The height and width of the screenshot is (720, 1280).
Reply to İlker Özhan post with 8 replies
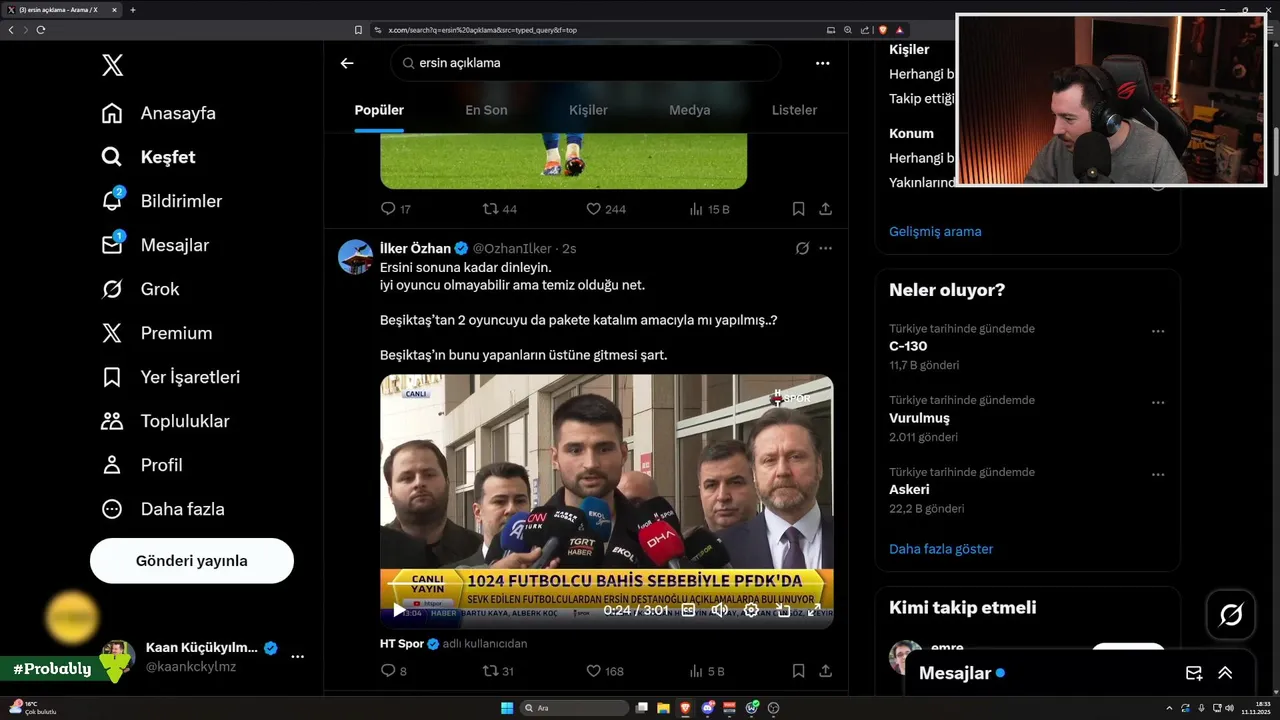[394, 671]
